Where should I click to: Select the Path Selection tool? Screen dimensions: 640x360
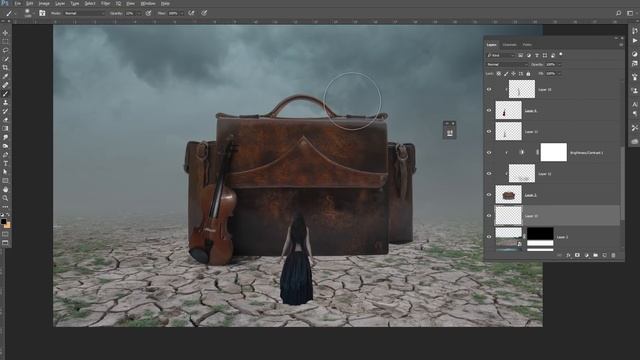pos(5,172)
